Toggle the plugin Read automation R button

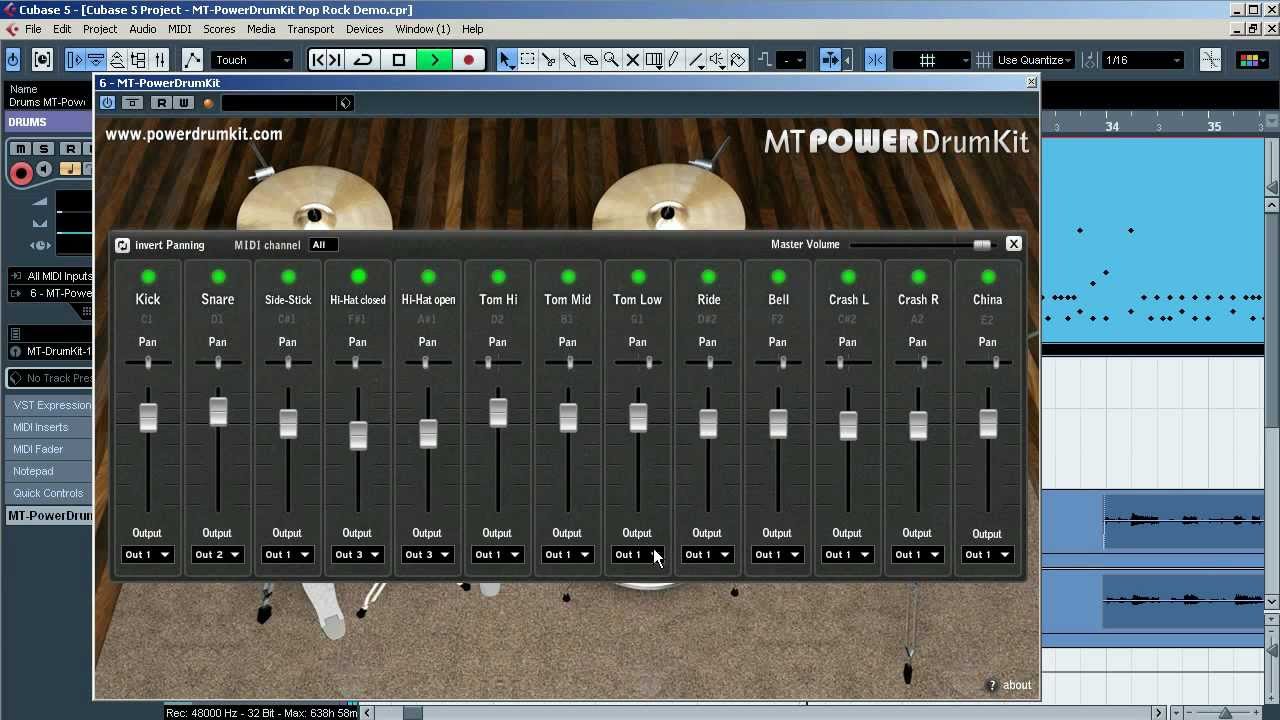click(162, 103)
